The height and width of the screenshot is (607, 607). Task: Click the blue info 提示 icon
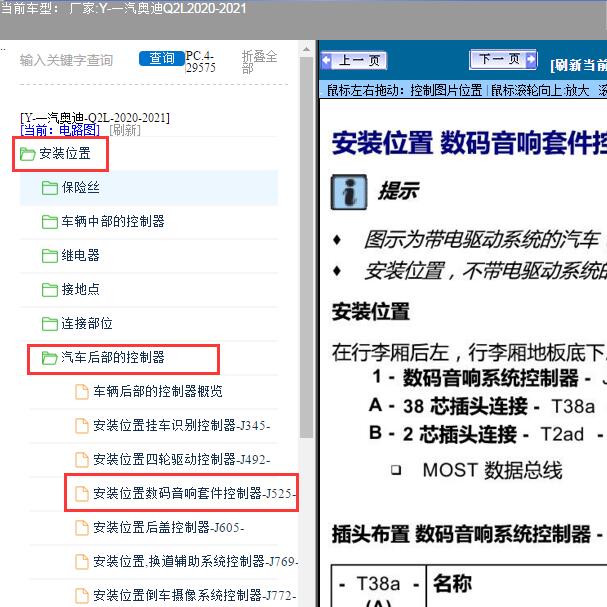point(349,192)
